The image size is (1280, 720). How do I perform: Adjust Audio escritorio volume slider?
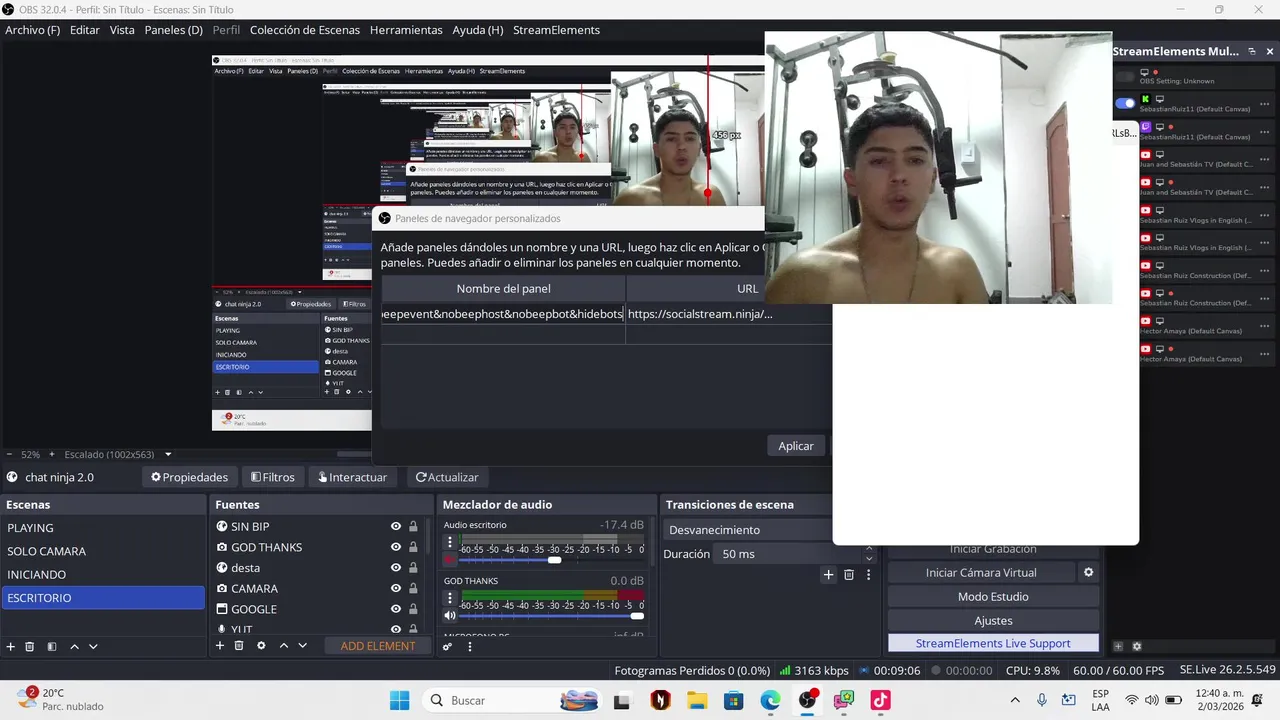click(553, 560)
